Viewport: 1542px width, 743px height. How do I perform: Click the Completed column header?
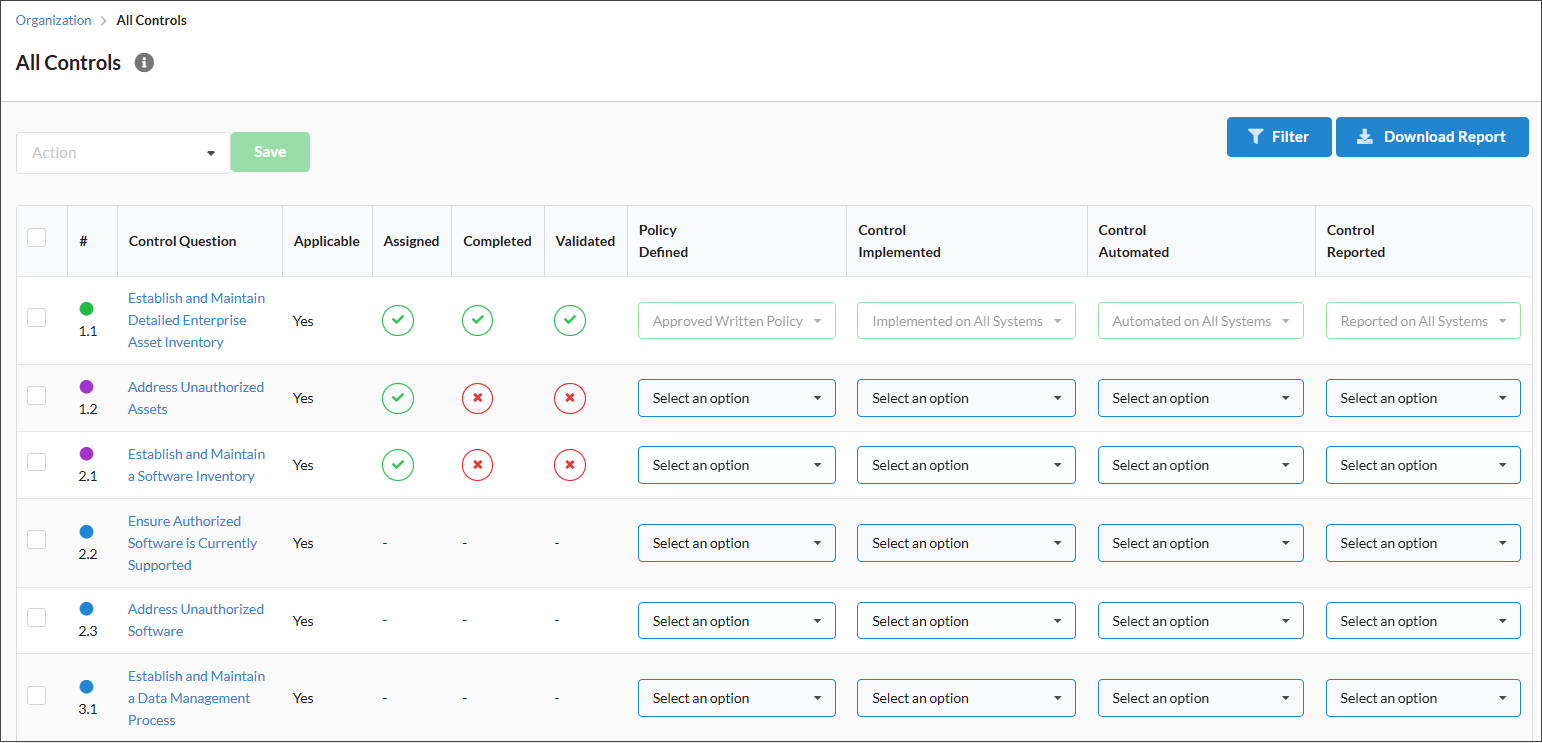pyautogui.click(x=497, y=241)
